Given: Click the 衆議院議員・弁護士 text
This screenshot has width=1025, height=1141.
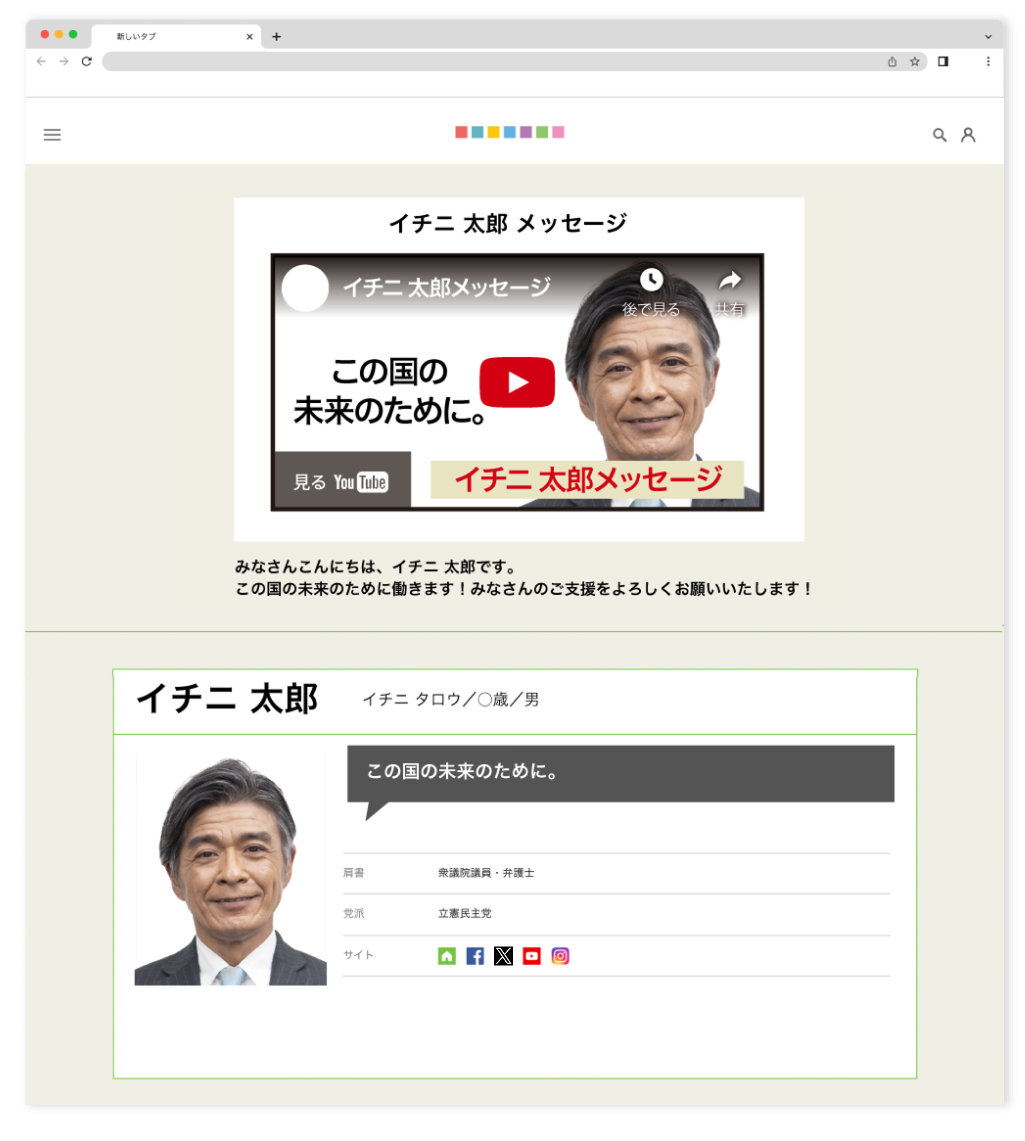Looking at the screenshot, I should point(486,872).
